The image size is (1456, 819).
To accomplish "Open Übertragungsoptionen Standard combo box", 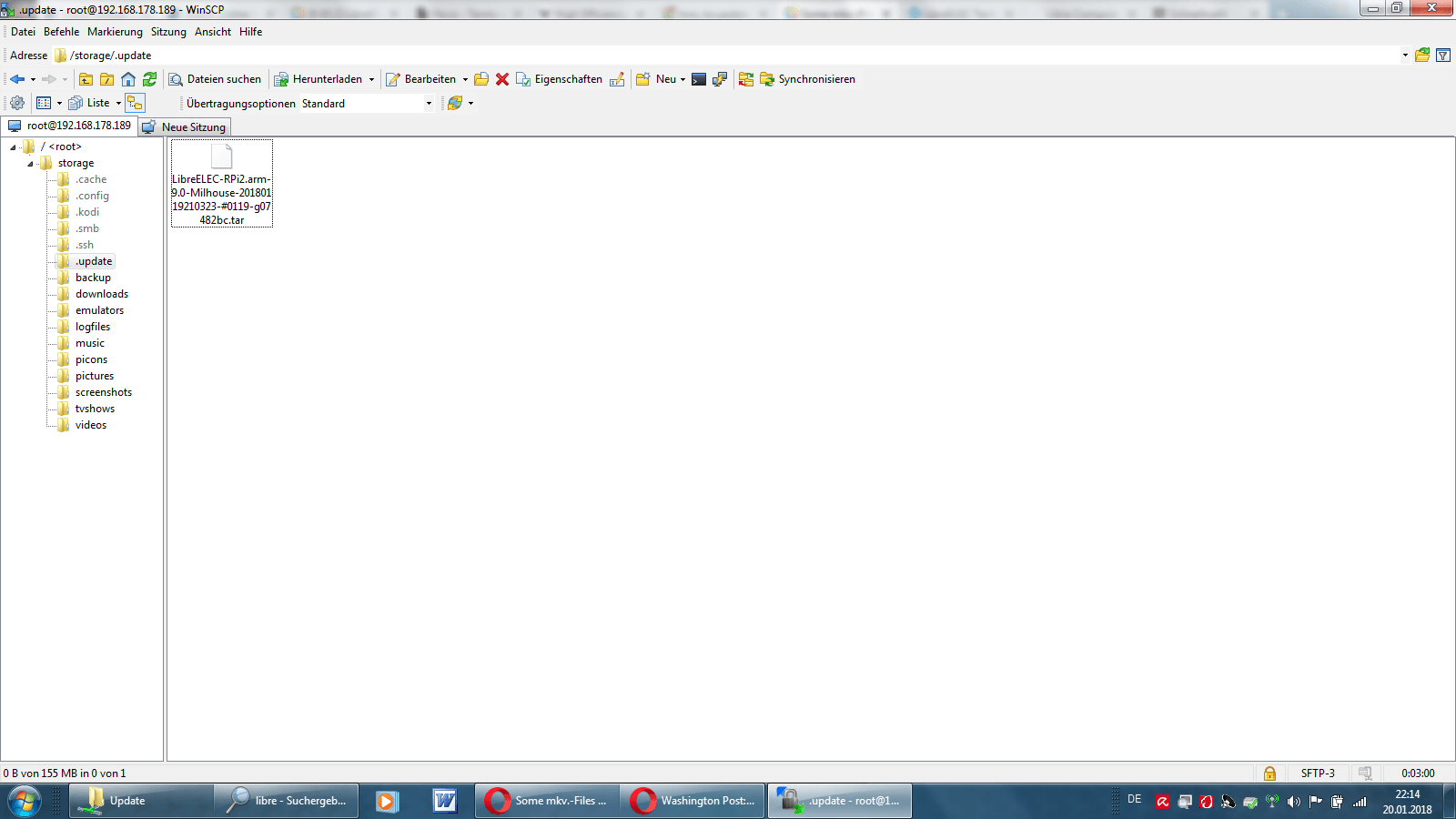I will (368, 104).
